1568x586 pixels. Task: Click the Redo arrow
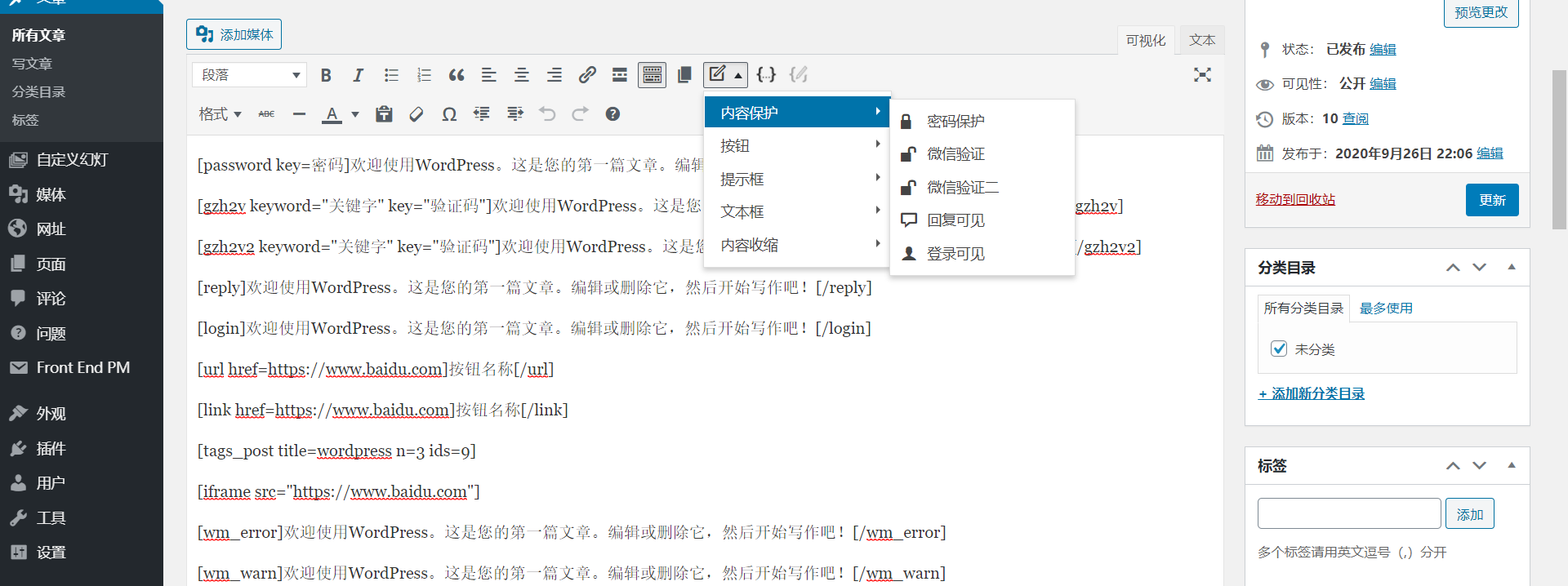(x=580, y=114)
